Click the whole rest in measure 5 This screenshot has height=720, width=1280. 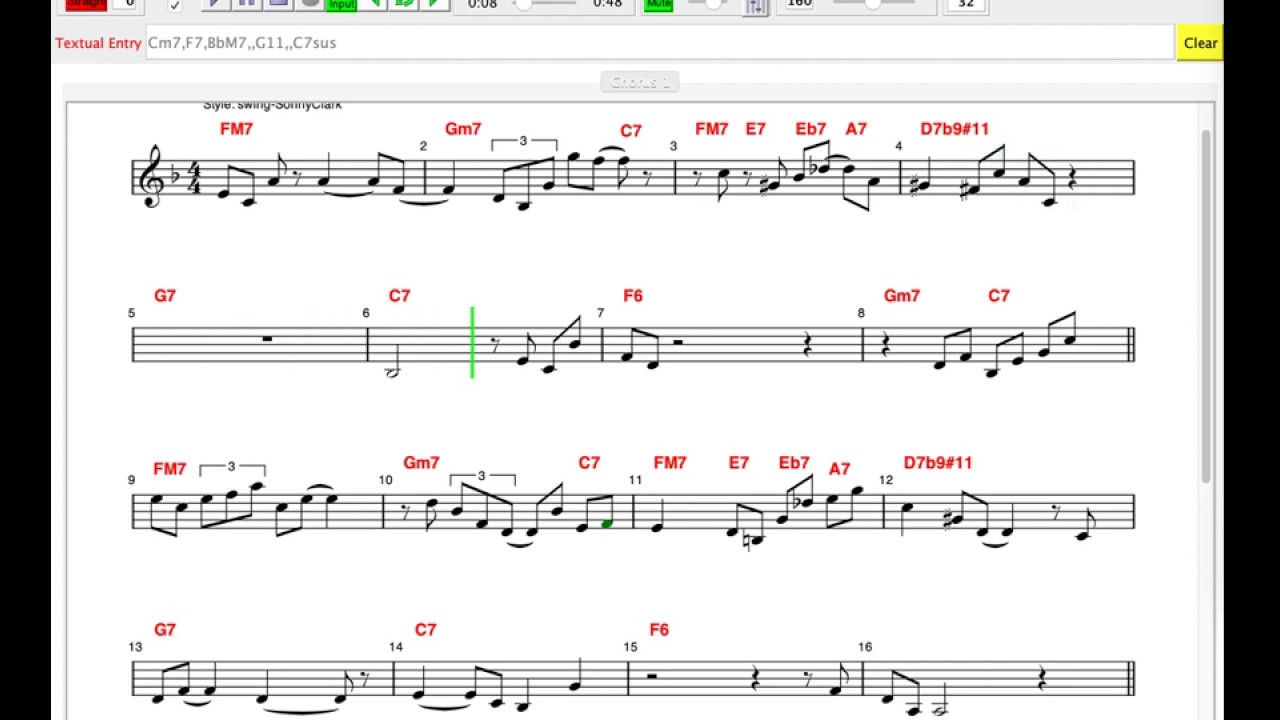pos(267,339)
